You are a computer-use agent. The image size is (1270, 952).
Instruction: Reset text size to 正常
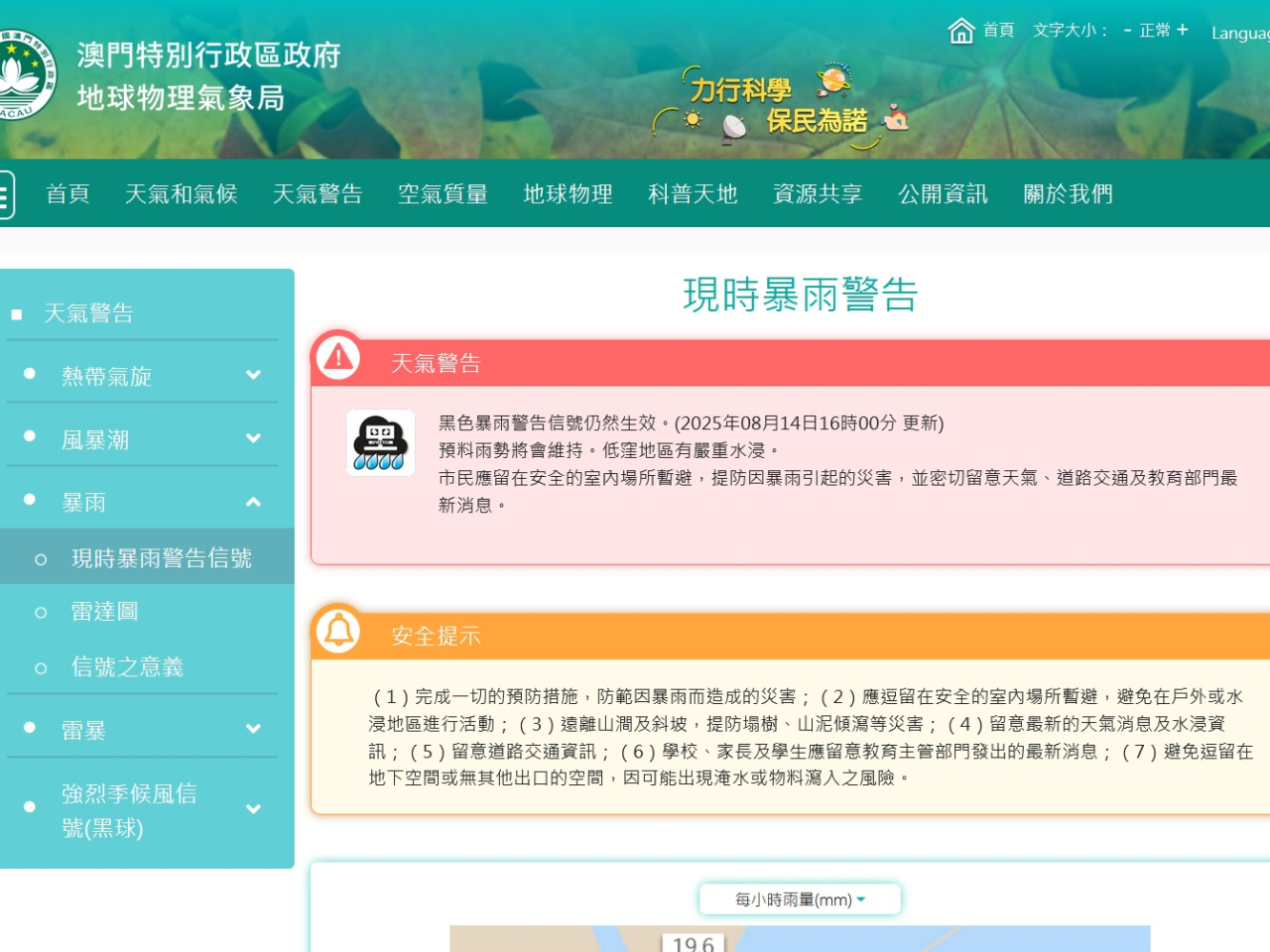tap(1155, 31)
